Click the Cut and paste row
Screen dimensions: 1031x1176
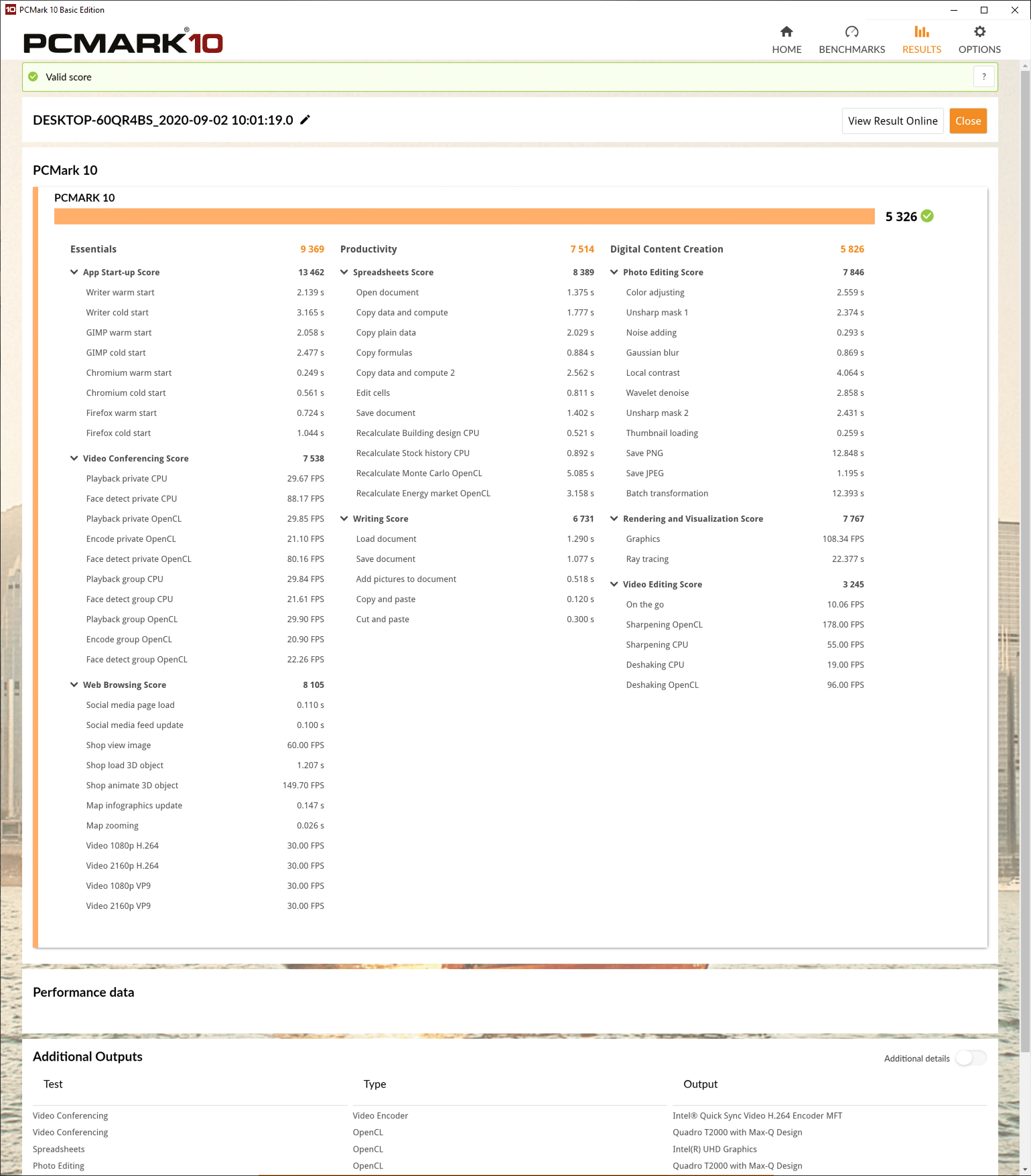pyautogui.click(x=475, y=619)
